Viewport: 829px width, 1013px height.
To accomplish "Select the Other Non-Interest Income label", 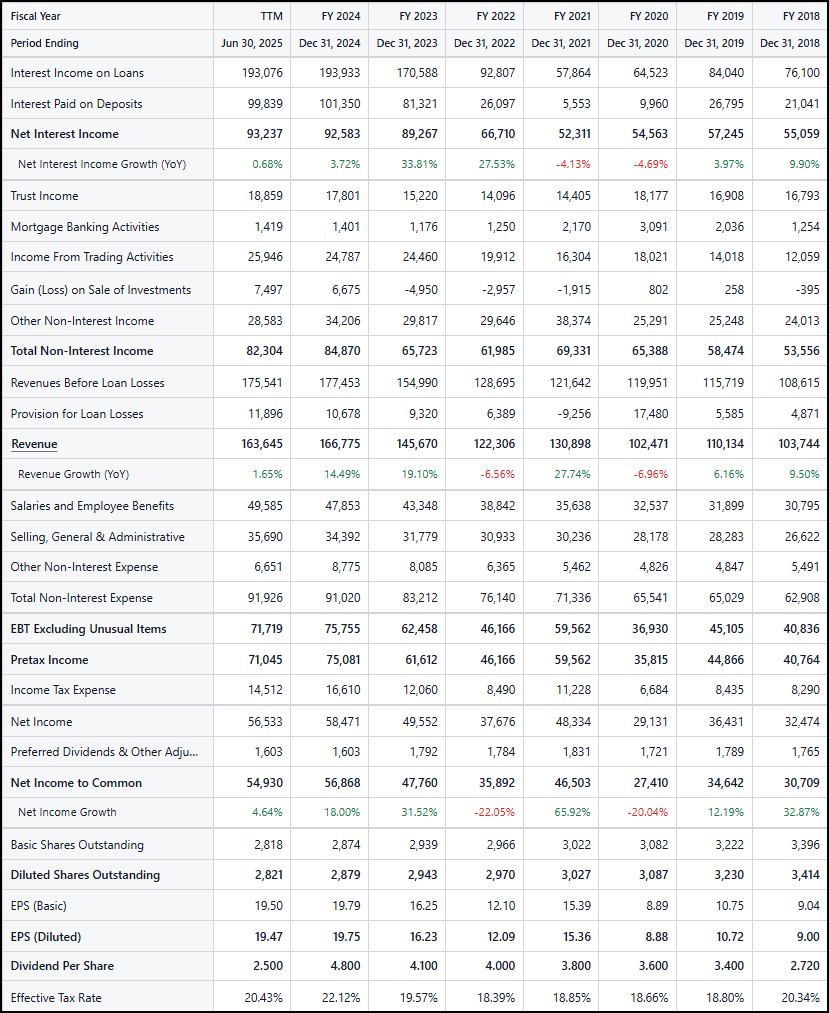I will [x=82, y=321].
